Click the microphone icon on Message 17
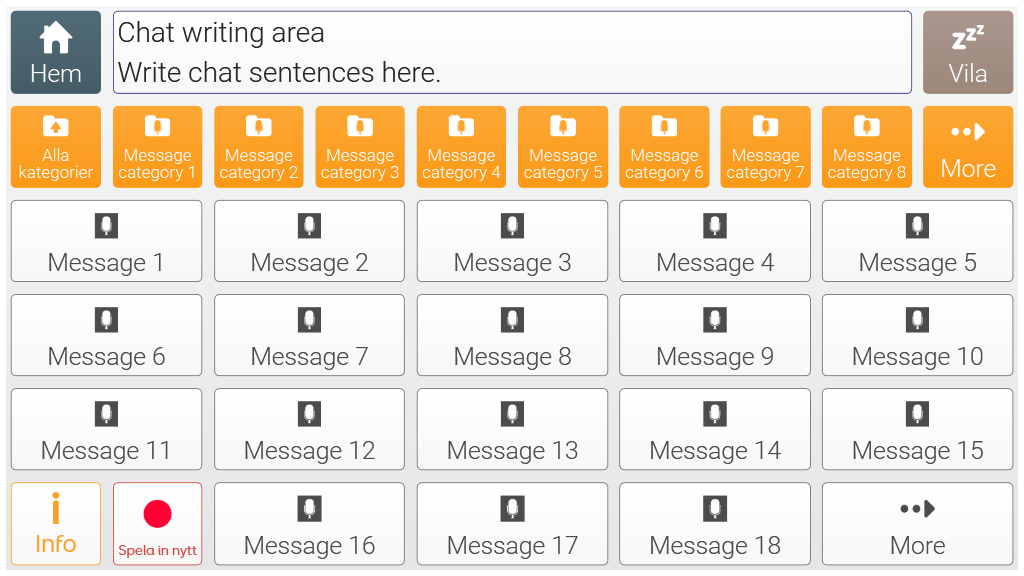Screen dimensions: 1024x576 click(512, 509)
